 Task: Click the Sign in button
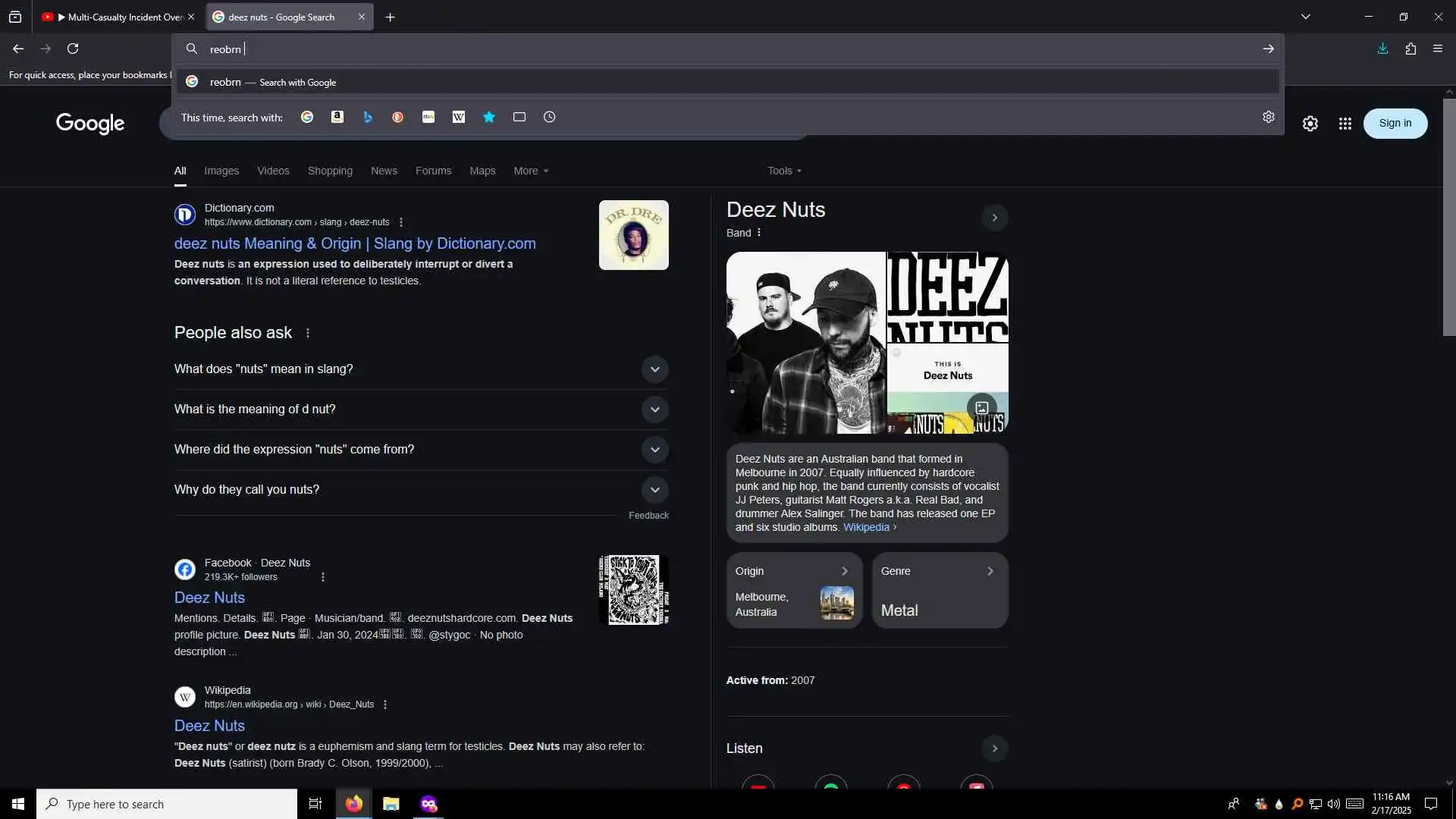(x=1395, y=124)
